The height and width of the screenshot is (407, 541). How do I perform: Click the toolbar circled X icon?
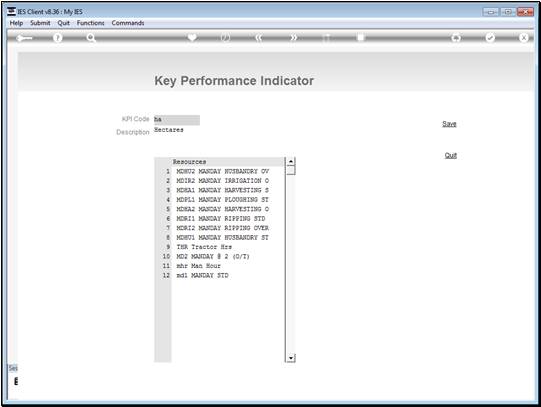click(523, 38)
